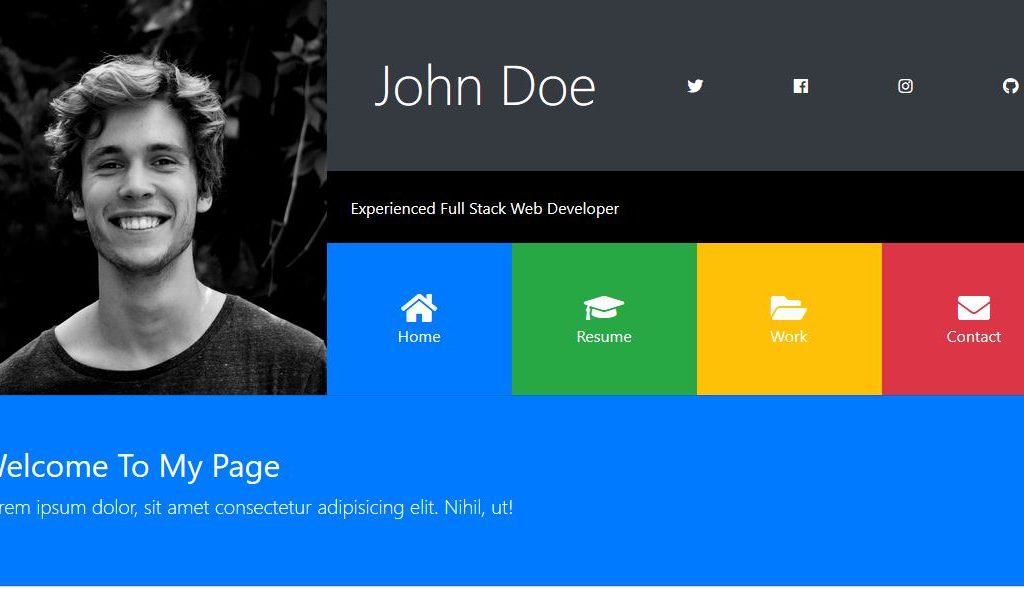
Task: Click the lorem ipsum paragraph text
Action: pos(256,508)
